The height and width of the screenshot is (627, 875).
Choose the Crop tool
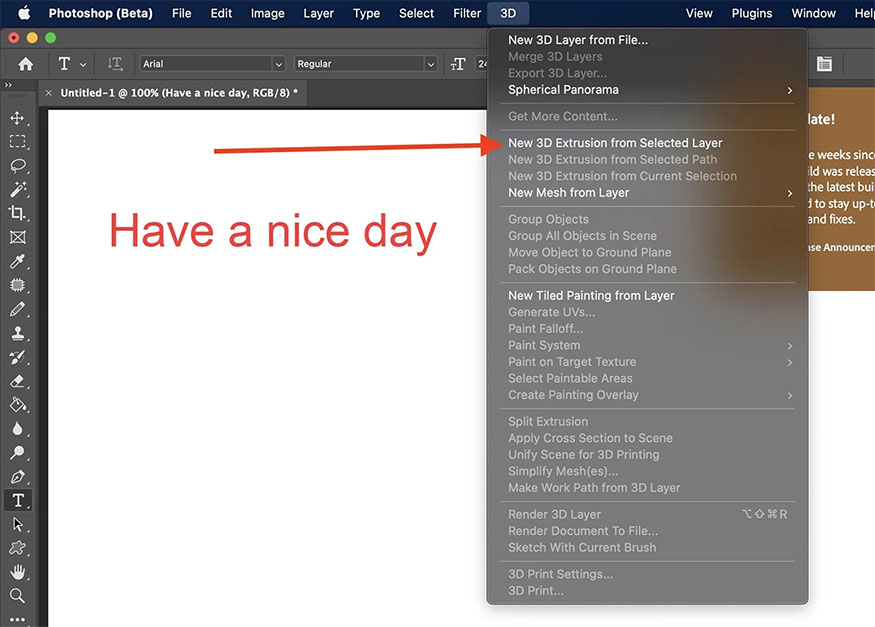click(17, 214)
